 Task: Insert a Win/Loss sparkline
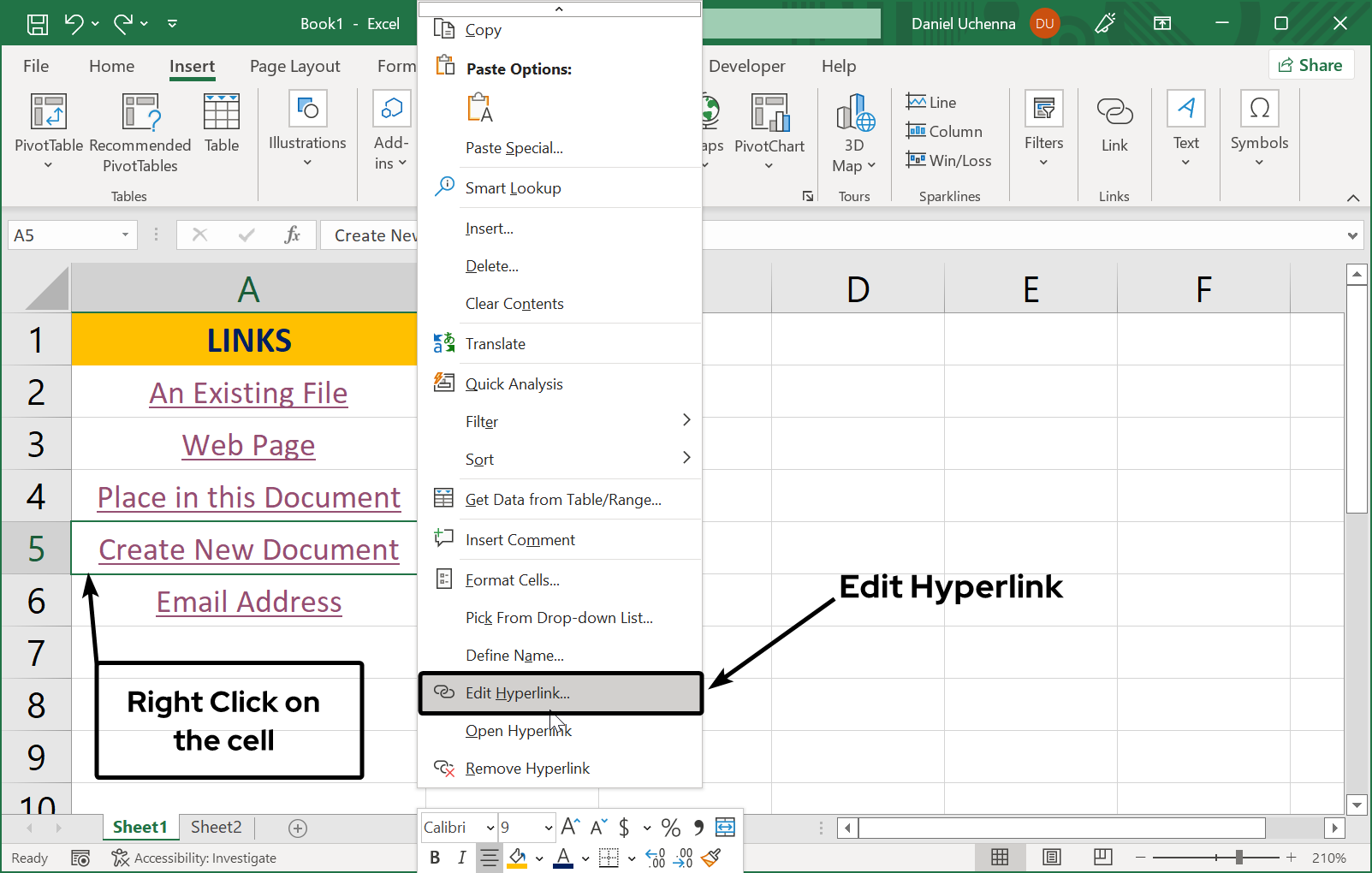(949, 160)
